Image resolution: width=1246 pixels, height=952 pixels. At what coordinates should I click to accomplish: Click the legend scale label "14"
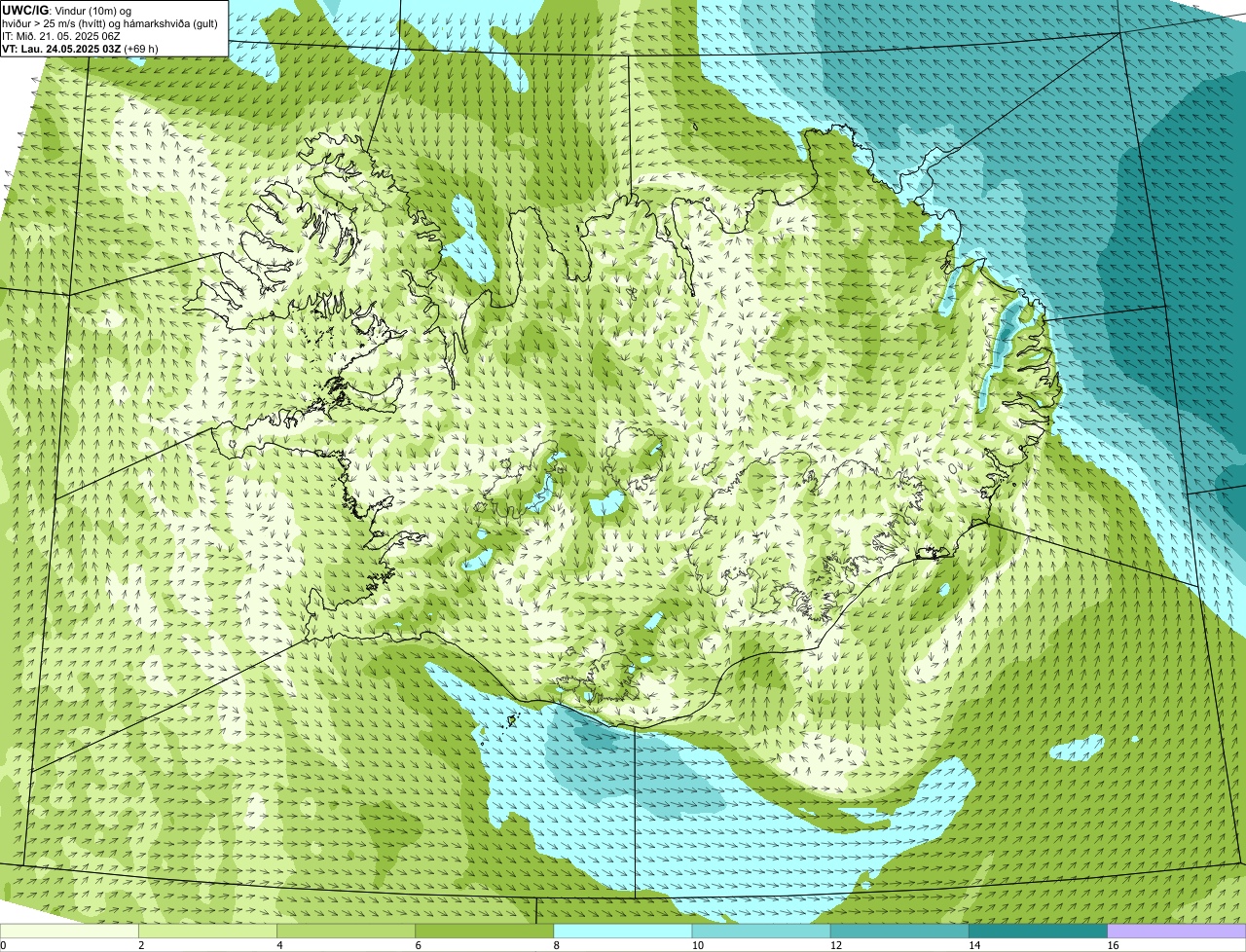[x=974, y=946]
